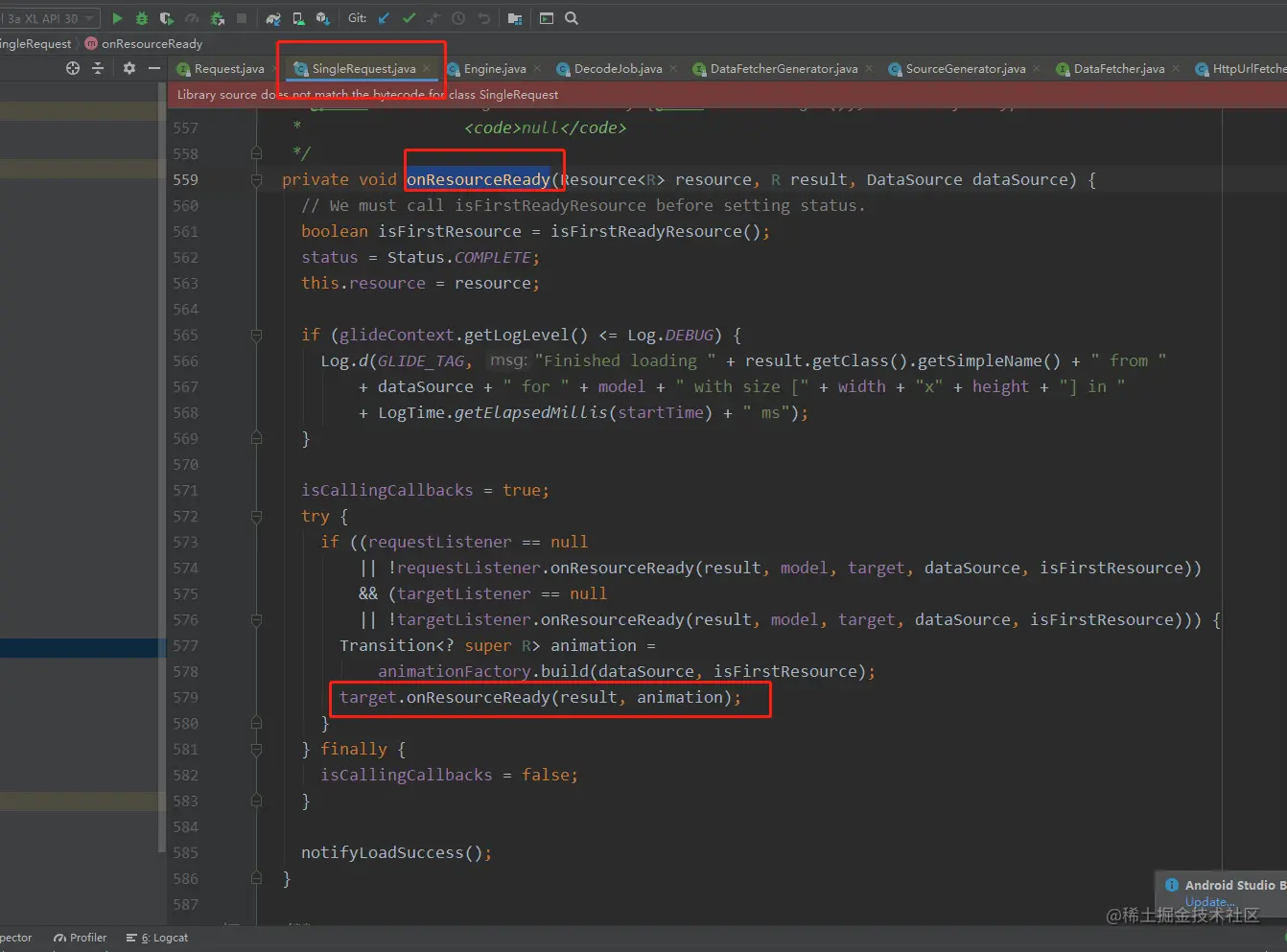Close Engine.java tab

[x=537, y=68]
